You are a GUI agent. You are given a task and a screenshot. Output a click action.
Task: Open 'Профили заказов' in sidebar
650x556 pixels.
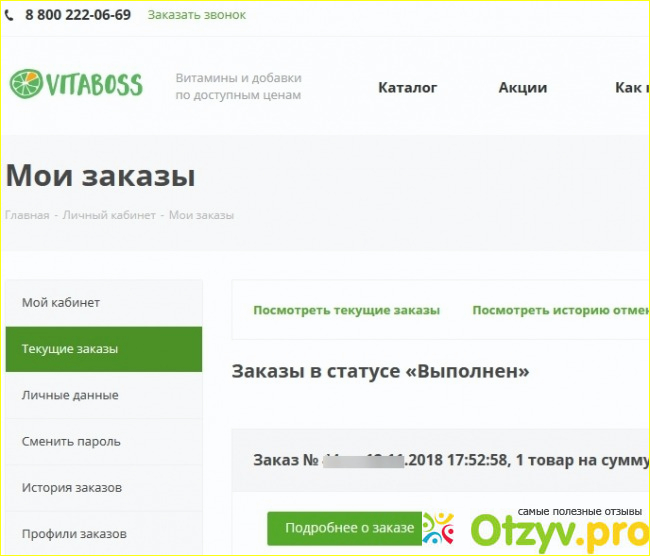pyautogui.click(x=74, y=533)
